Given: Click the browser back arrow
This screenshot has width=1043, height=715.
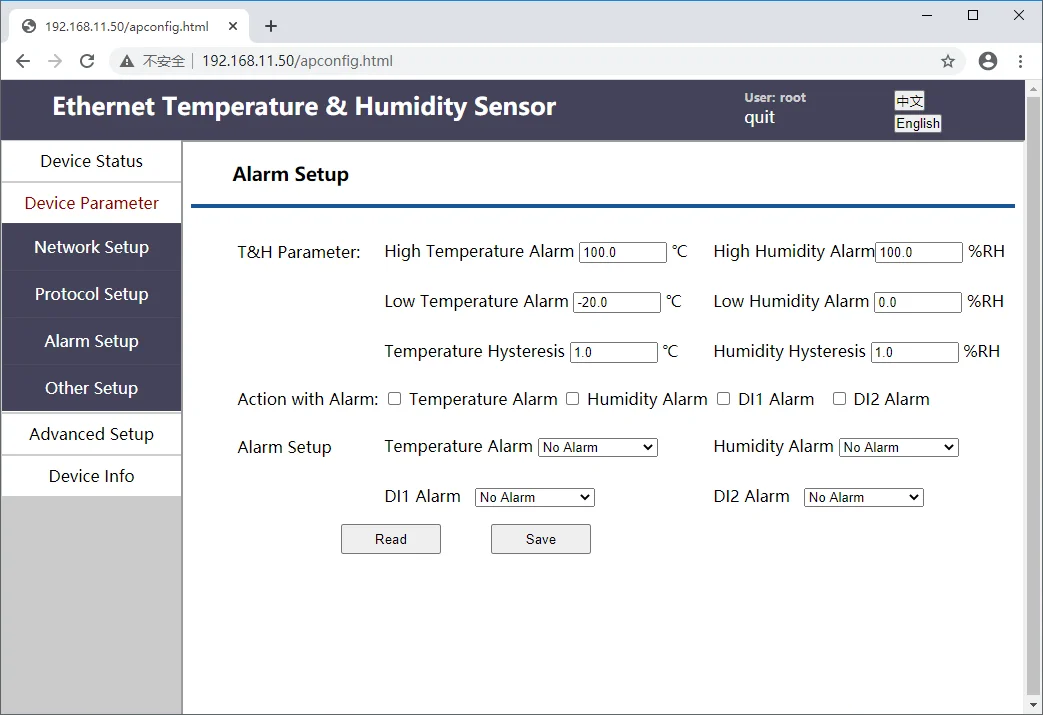Looking at the screenshot, I should point(23,61).
